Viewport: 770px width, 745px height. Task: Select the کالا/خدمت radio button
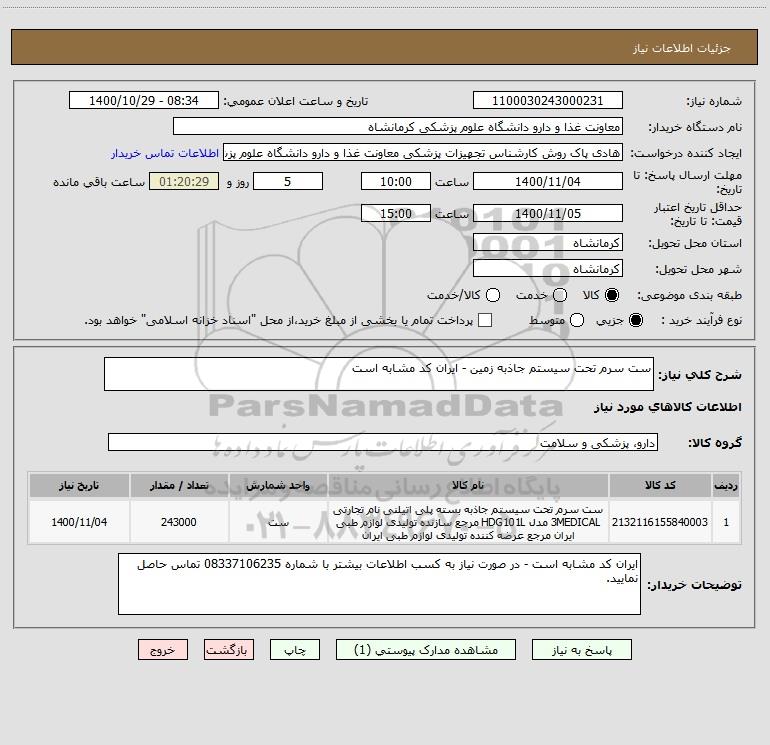point(493,295)
